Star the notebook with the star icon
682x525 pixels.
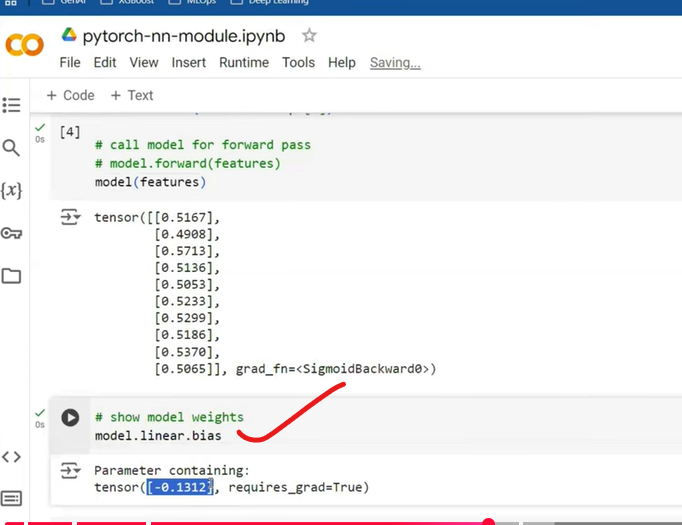[309, 36]
